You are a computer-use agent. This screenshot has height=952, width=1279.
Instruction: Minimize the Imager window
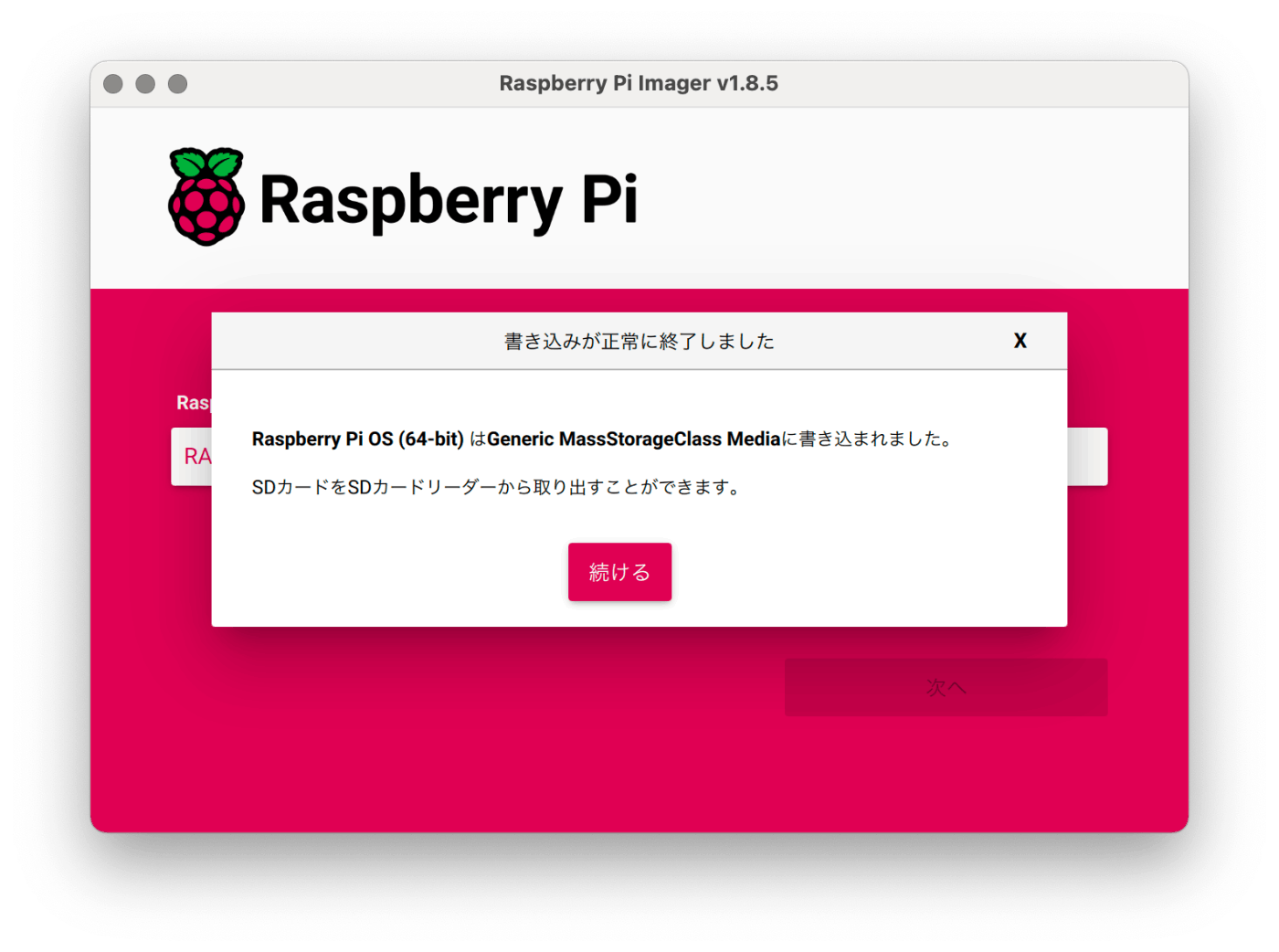pyautogui.click(x=145, y=84)
